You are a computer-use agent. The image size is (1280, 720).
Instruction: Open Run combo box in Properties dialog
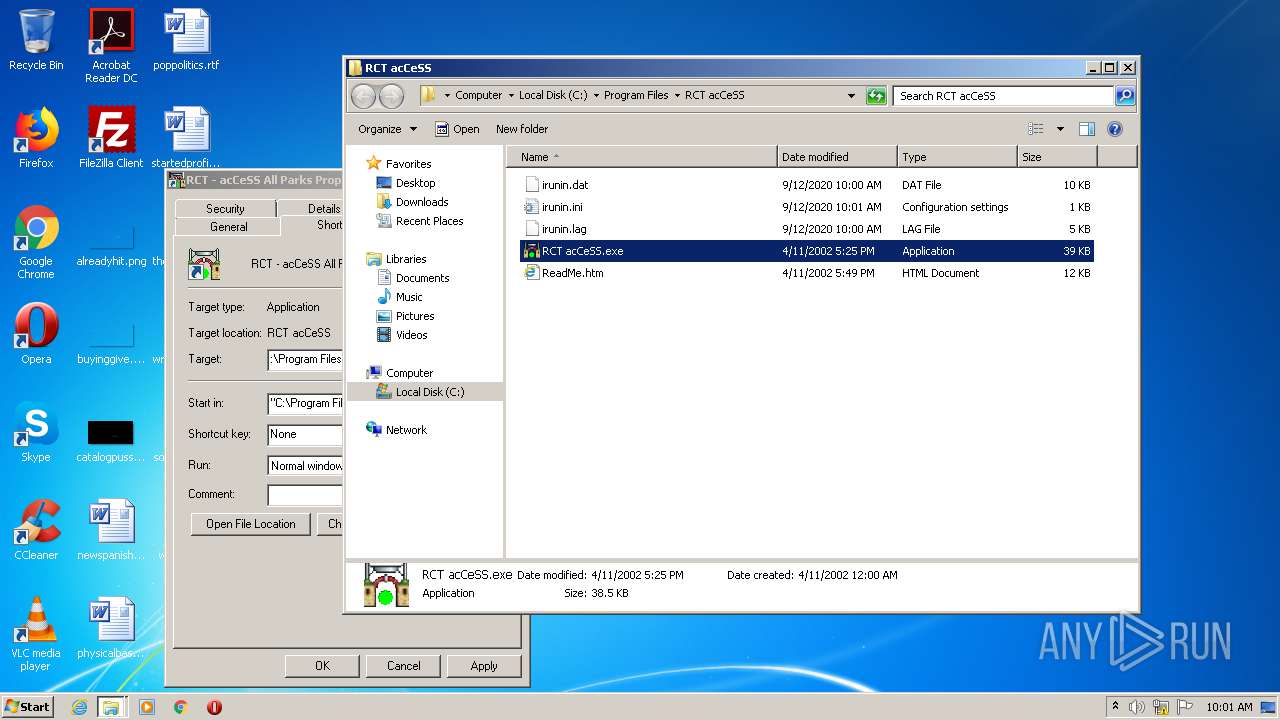point(305,465)
